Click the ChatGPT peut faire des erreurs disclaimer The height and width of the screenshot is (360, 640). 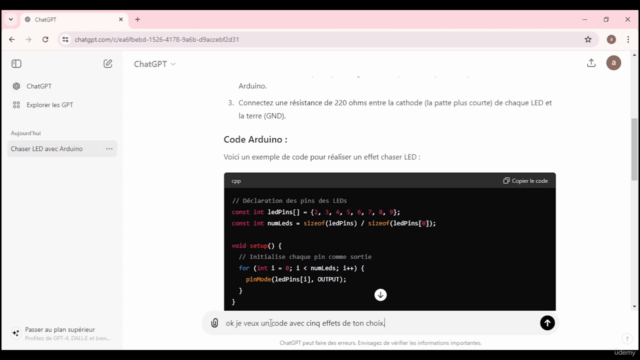380,343
